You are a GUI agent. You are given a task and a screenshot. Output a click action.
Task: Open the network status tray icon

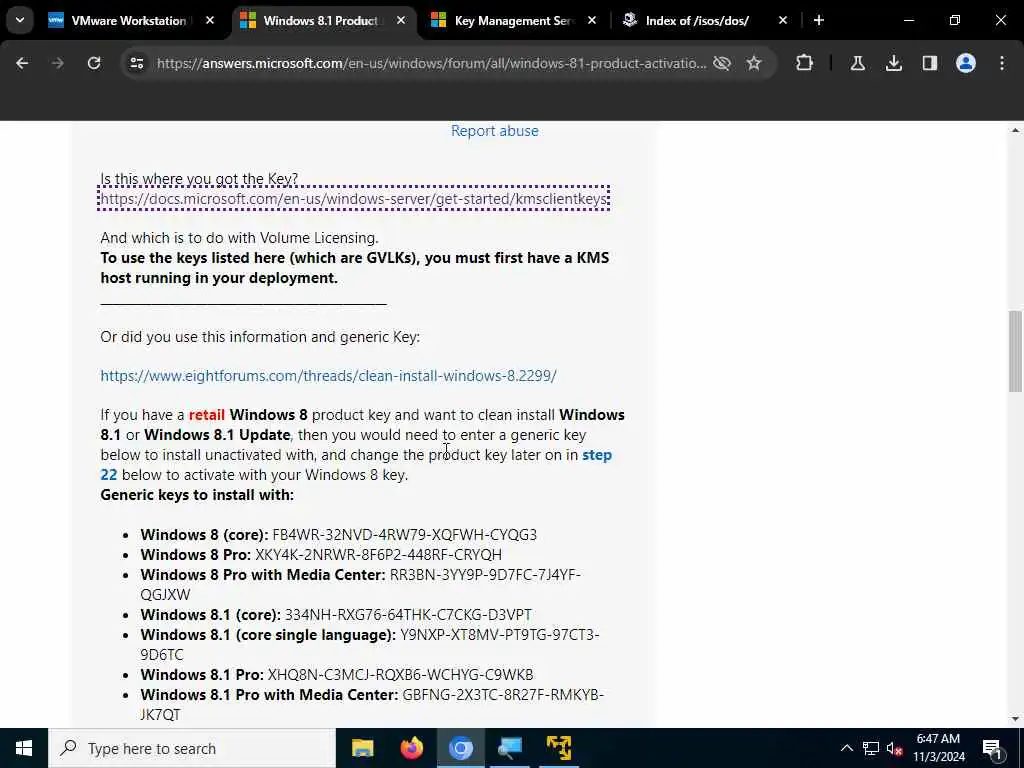pyautogui.click(x=871, y=748)
